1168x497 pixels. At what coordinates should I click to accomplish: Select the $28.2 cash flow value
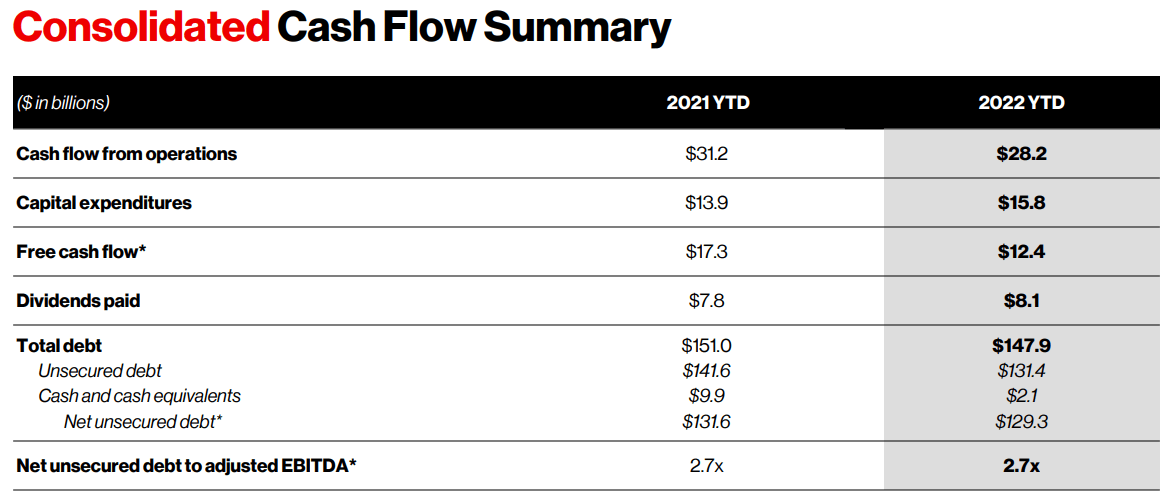tap(1021, 154)
